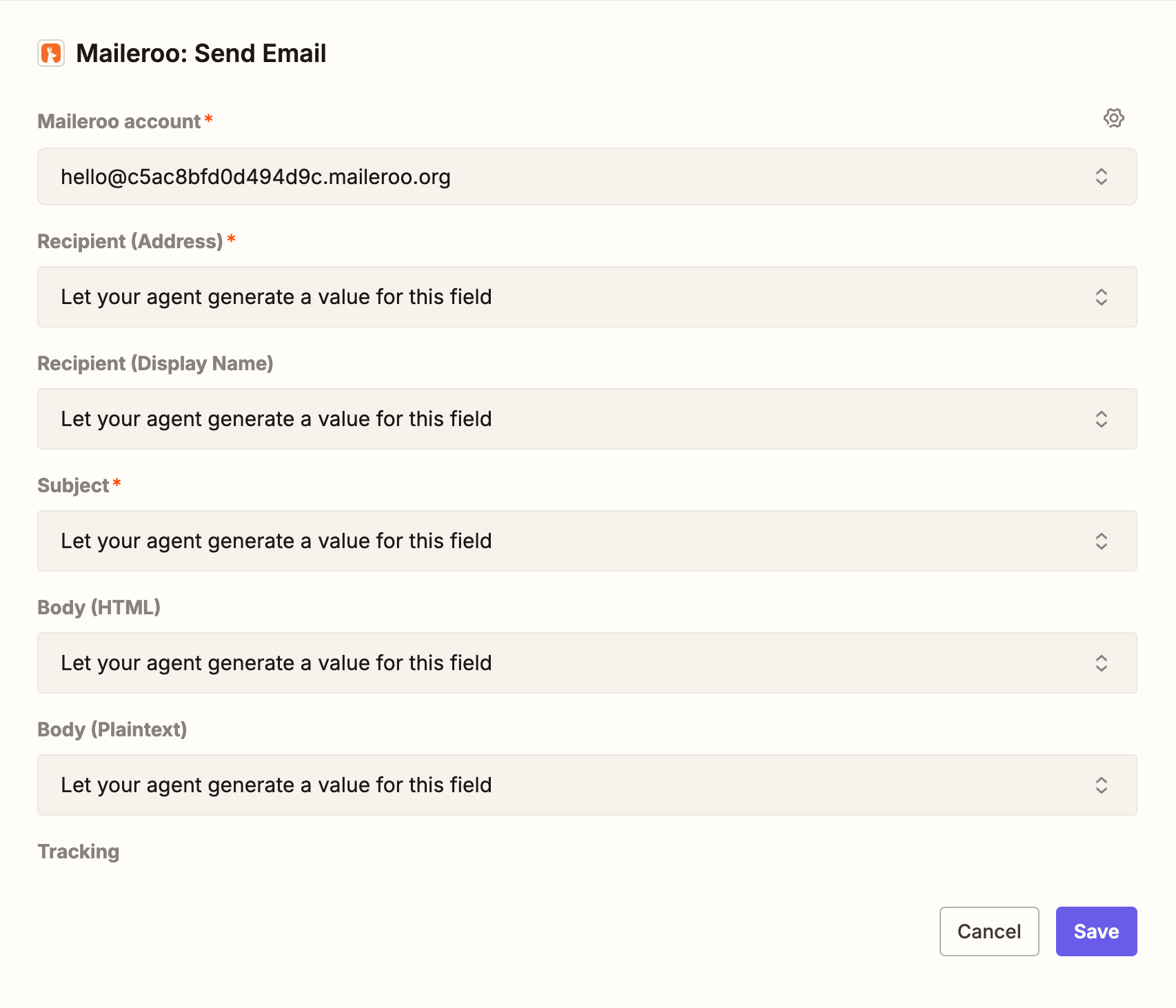Click the chevron arrows on Recipient (Display Name) field
Image resolution: width=1176 pixels, height=1008 pixels.
click(1101, 419)
